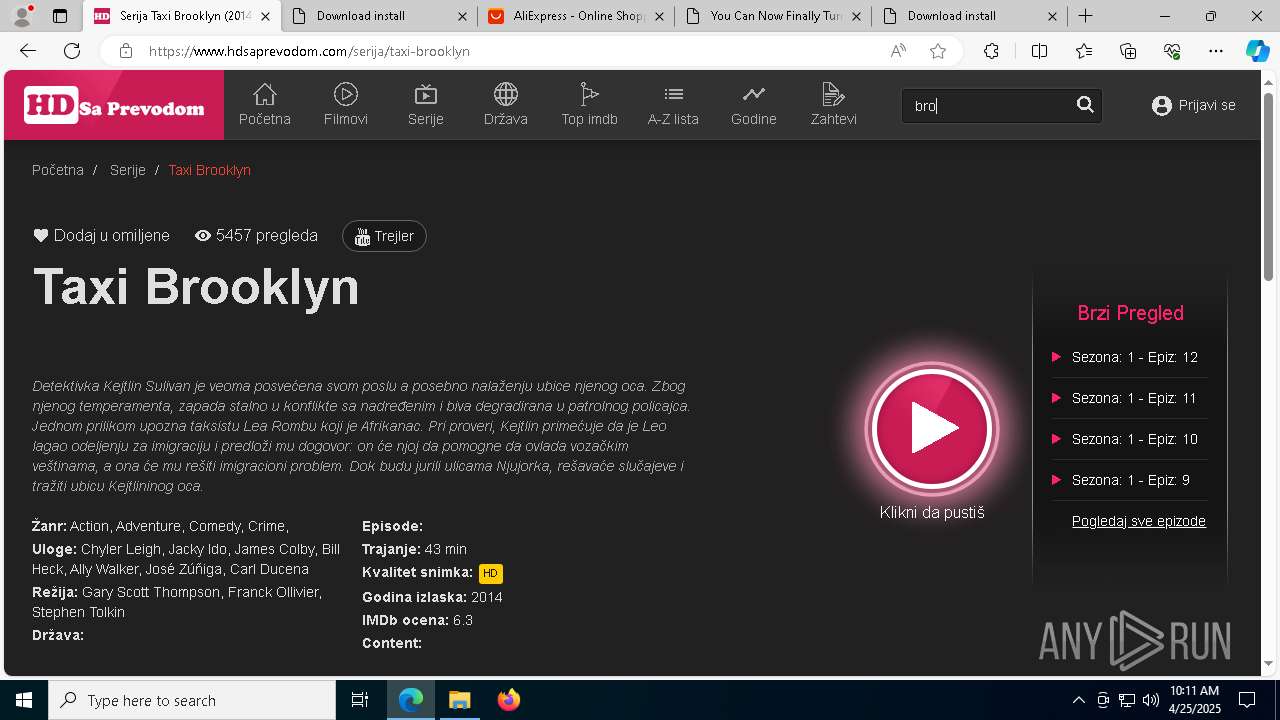
Task: Open the Zahtevi requests page
Action: pyautogui.click(x=833, y=105)
